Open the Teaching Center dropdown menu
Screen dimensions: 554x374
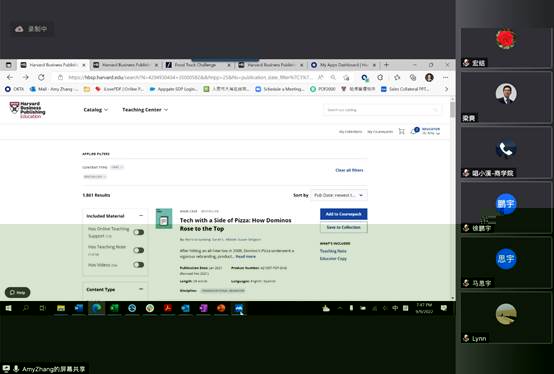145,110
